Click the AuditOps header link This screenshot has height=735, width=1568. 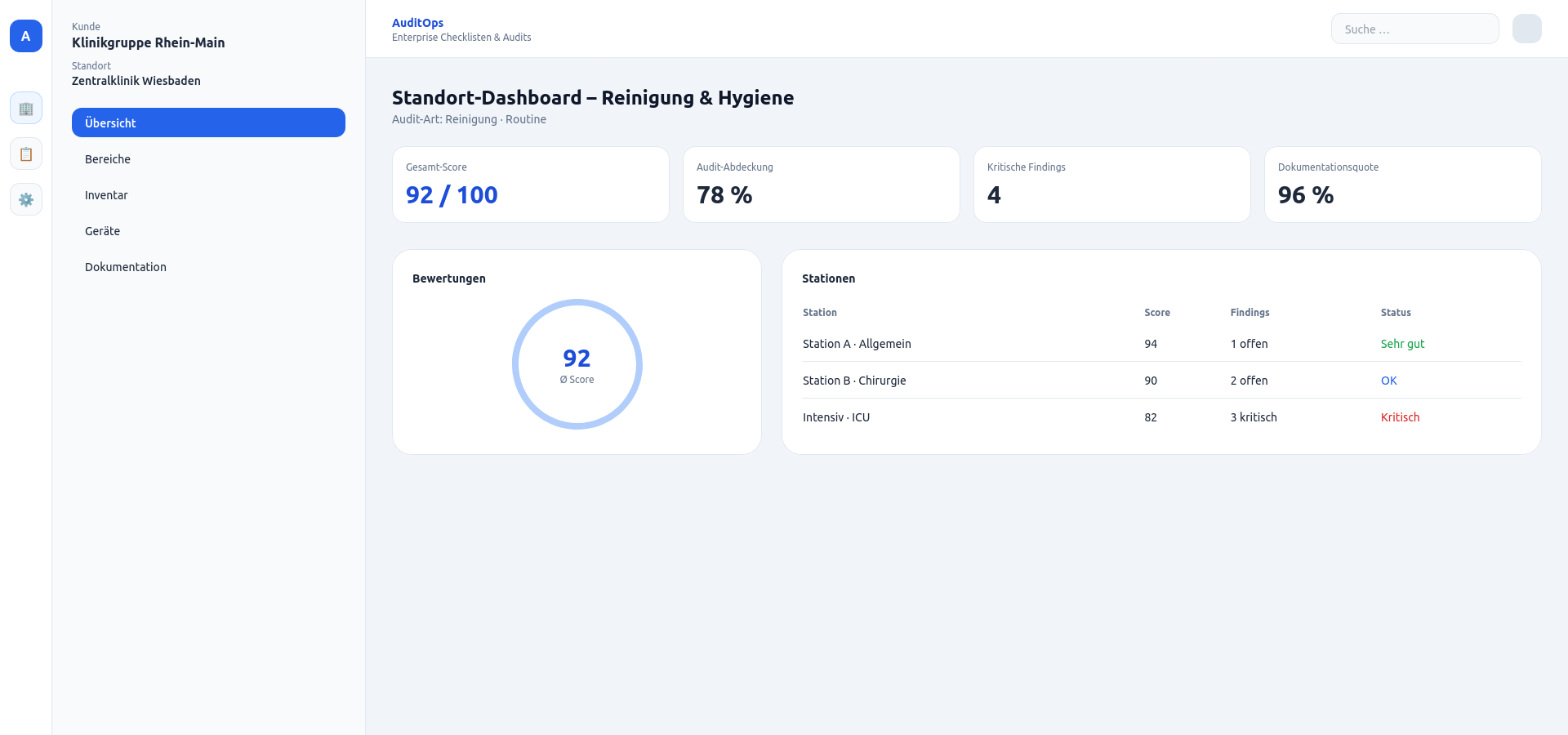[x=417, y=22]
